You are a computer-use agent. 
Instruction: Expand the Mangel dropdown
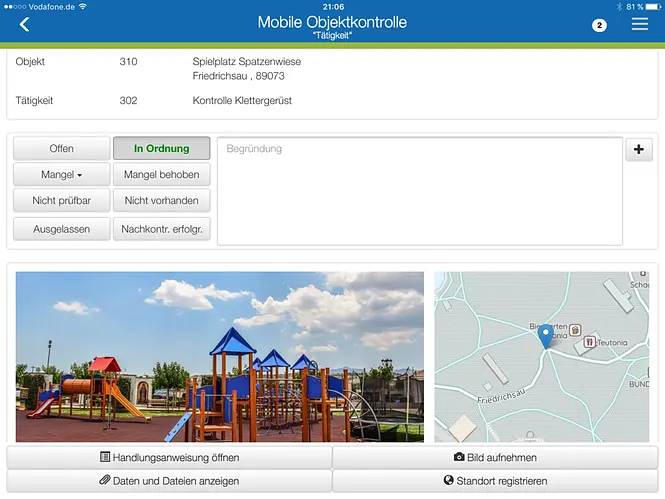pyautogui.click(x=61, y=175)
